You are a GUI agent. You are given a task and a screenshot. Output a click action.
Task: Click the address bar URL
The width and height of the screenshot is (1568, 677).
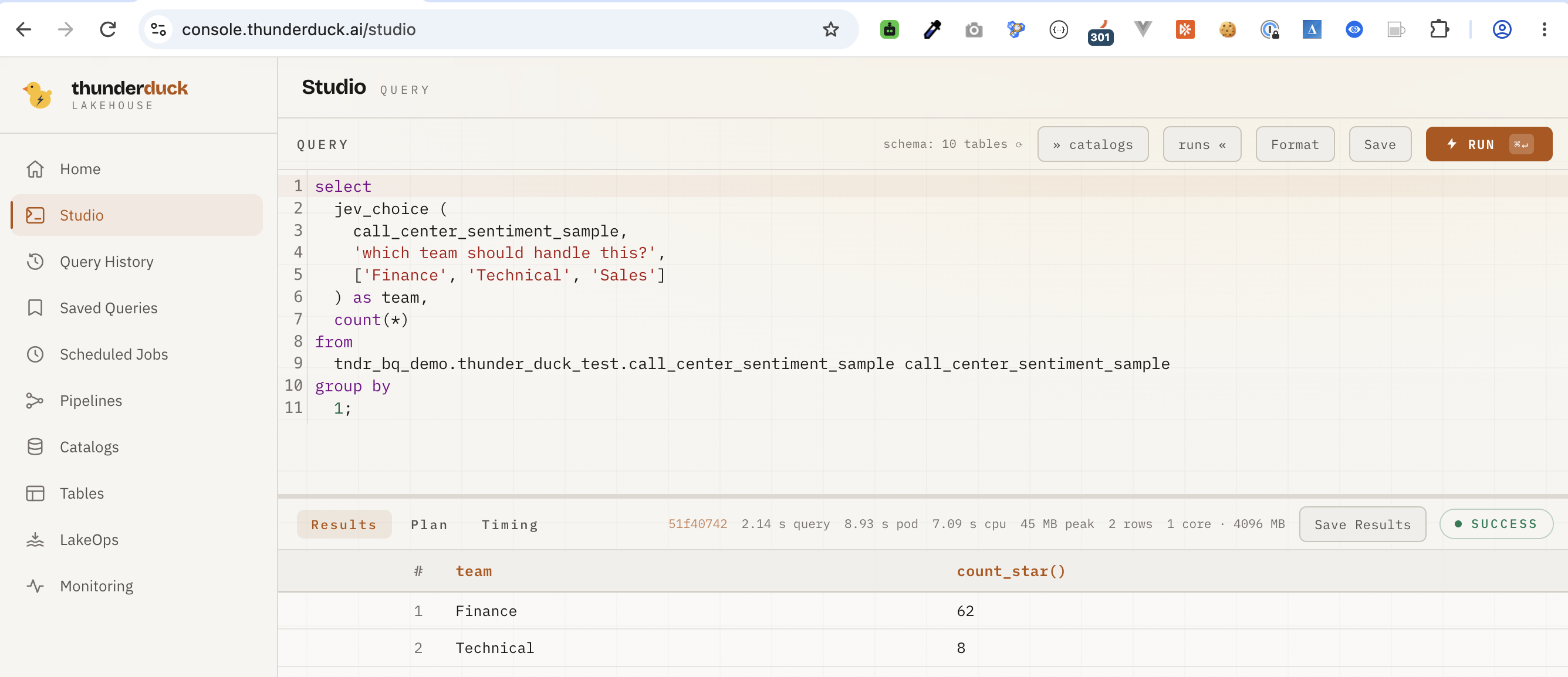tap(298, 29)
